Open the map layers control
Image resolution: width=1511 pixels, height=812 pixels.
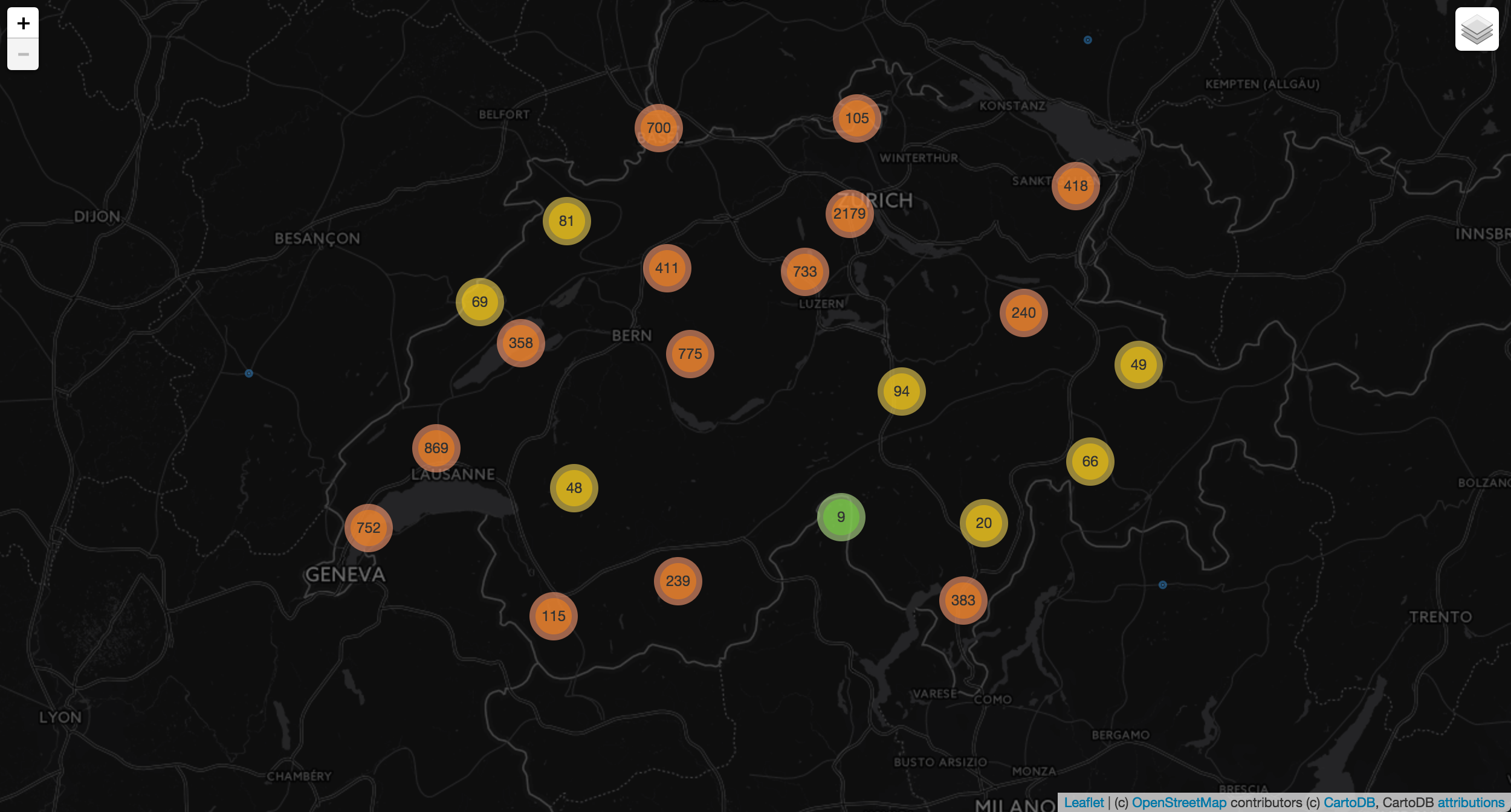1477,29
